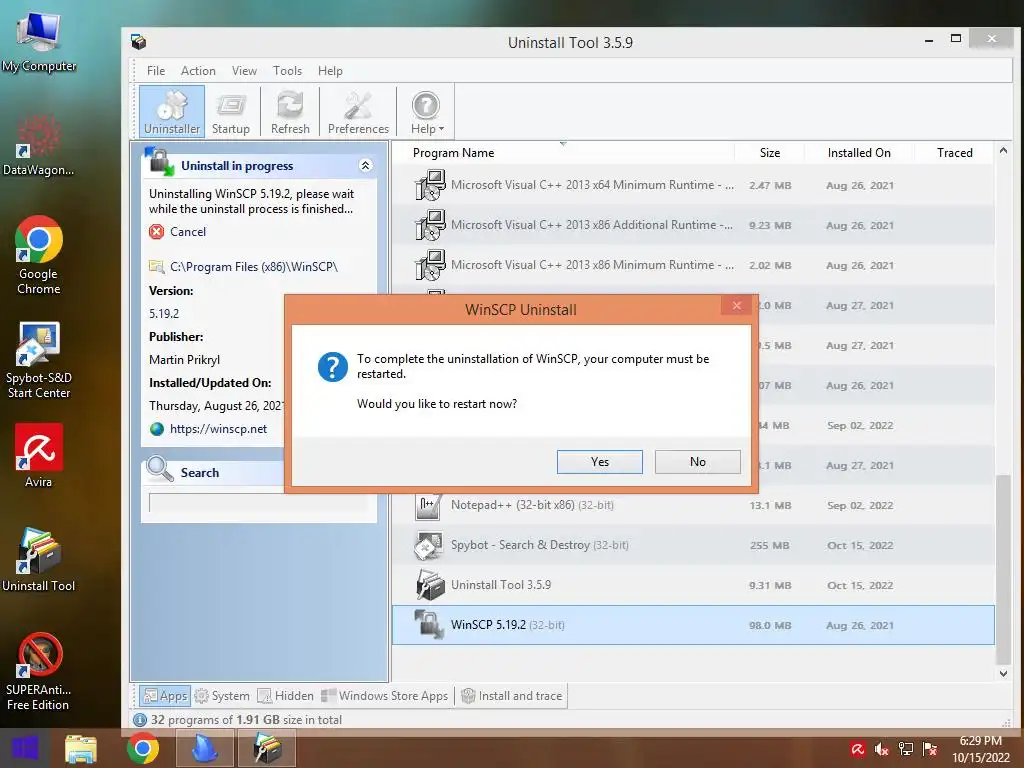1024x768 pixels.
Task: Click the WinSCP program icon in list
Action: [429, 624]
